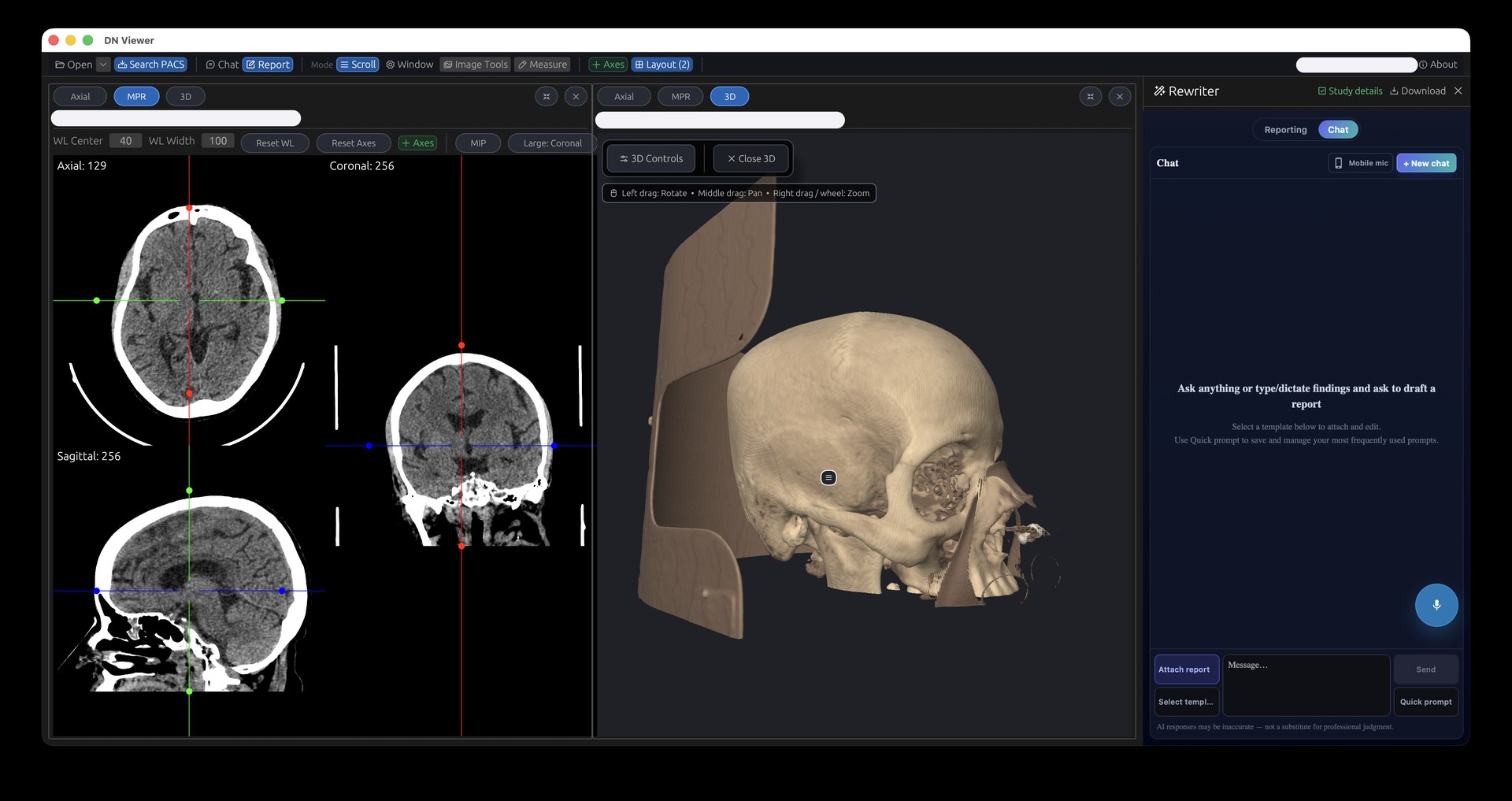
Task: Close the Rewriter panel
Action: click(x=1458, y=91)
